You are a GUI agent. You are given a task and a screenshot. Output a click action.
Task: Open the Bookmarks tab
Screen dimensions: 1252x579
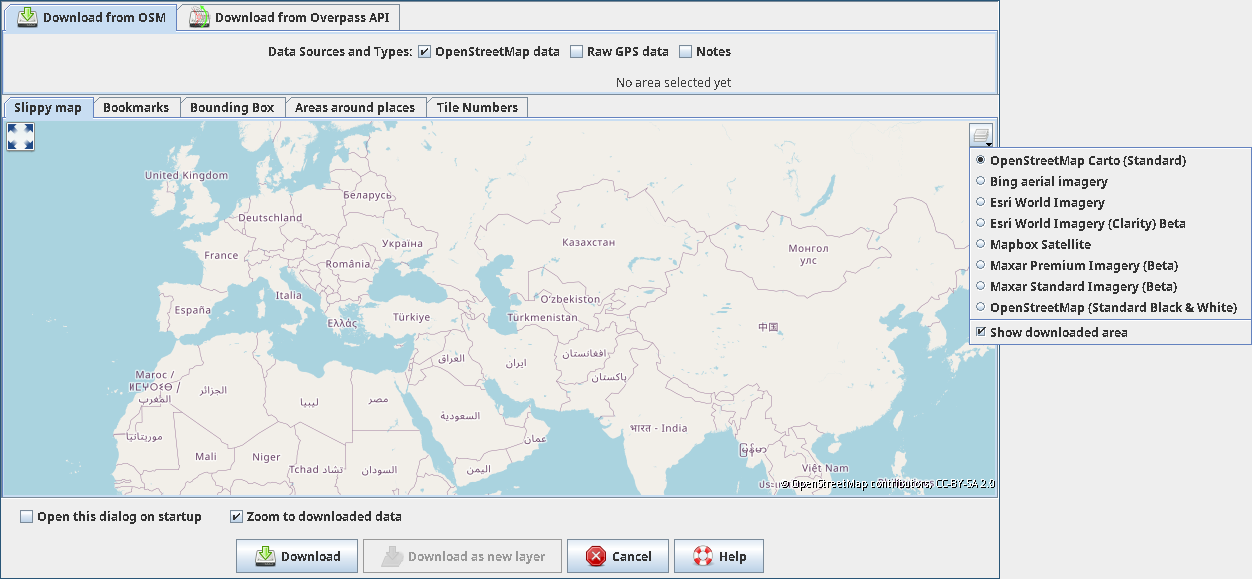pyautogui.click(x=136, y=108)
